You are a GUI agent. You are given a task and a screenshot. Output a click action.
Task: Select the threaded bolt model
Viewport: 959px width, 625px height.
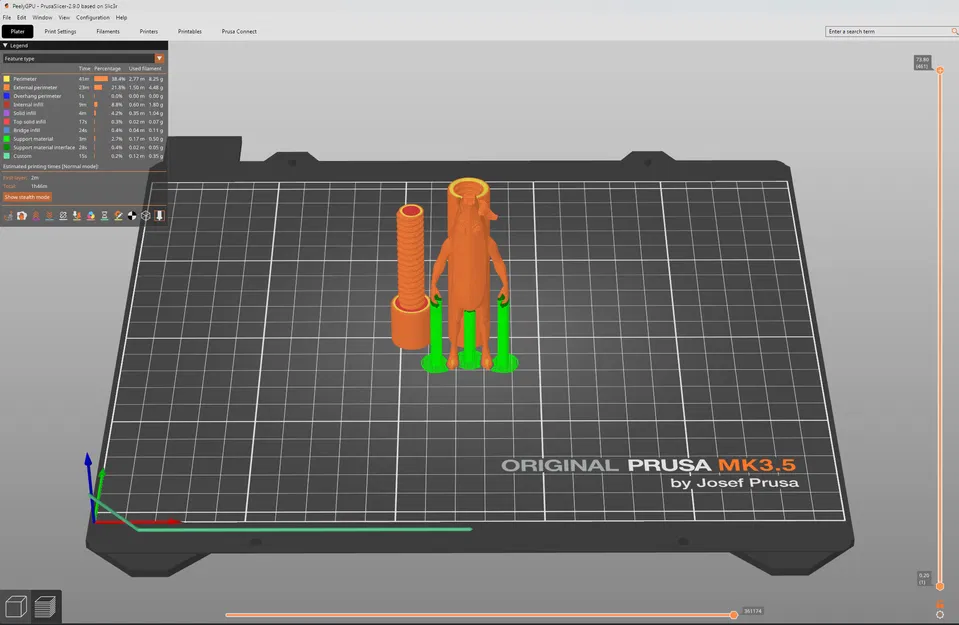(x=410, y=278)
